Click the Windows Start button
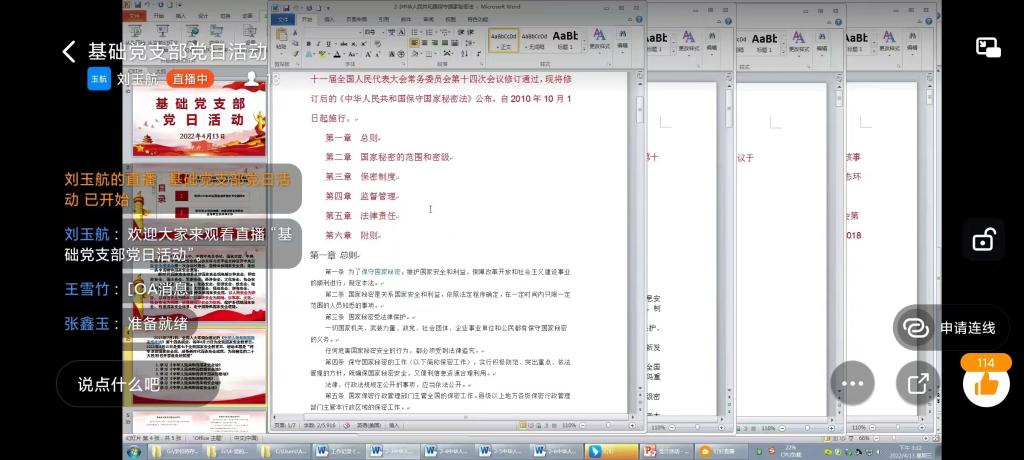Viewport: 1024px width, 460px height. pos(133,451)
